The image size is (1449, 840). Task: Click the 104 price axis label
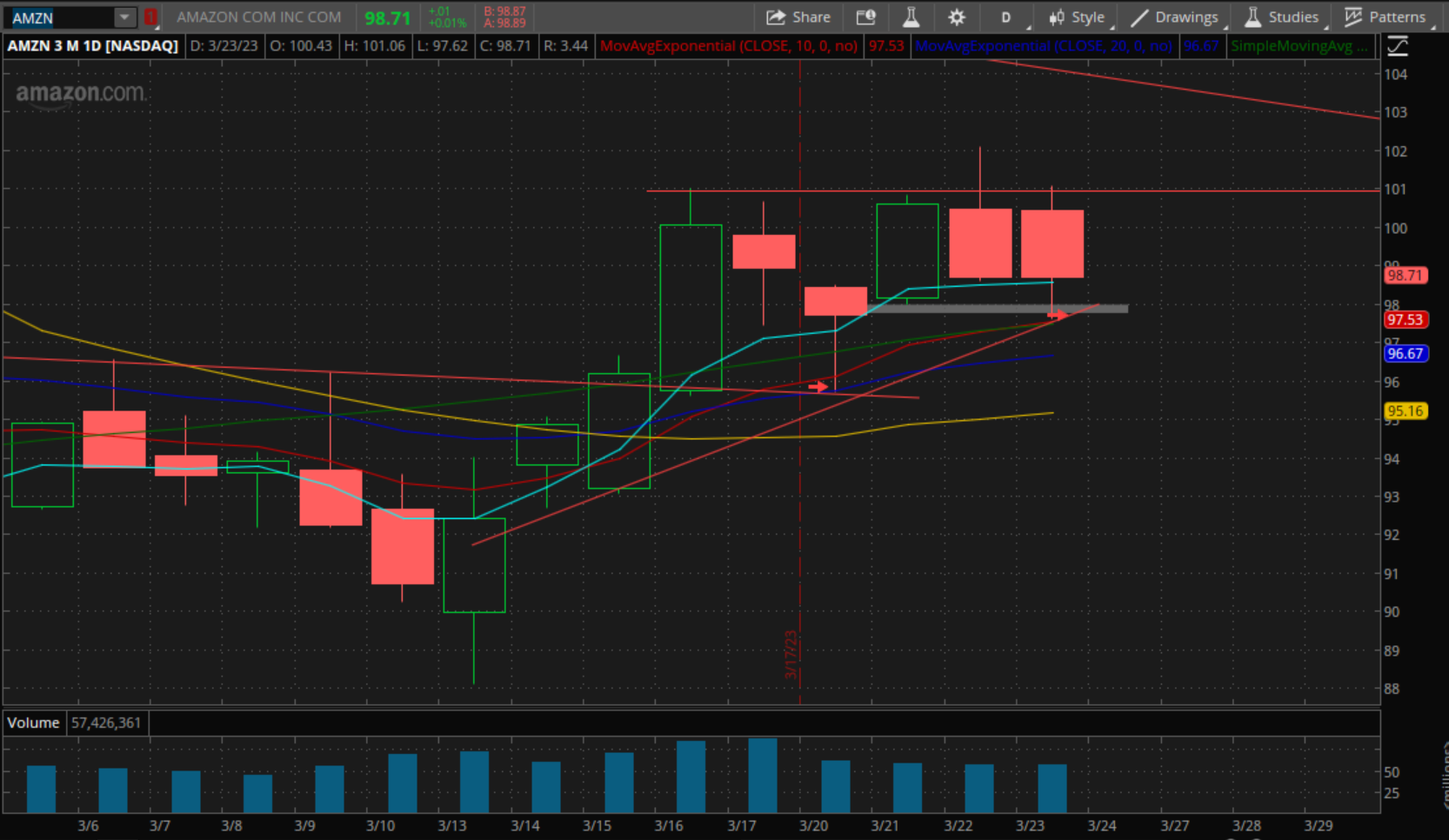(1396, 75)
